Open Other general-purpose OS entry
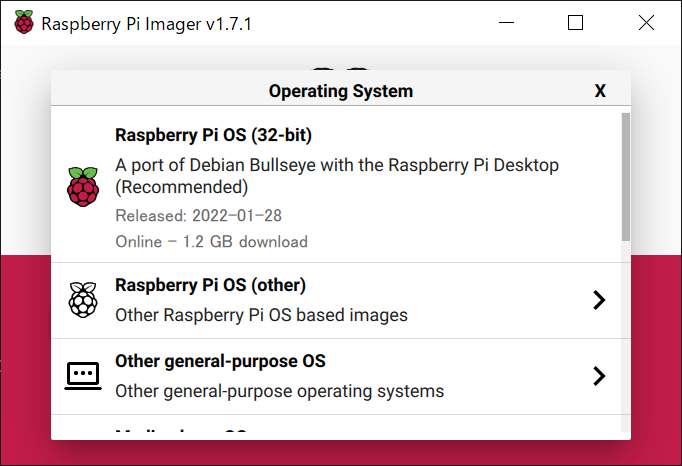Viewport: 682px width, 466px height. pos(336,376)
